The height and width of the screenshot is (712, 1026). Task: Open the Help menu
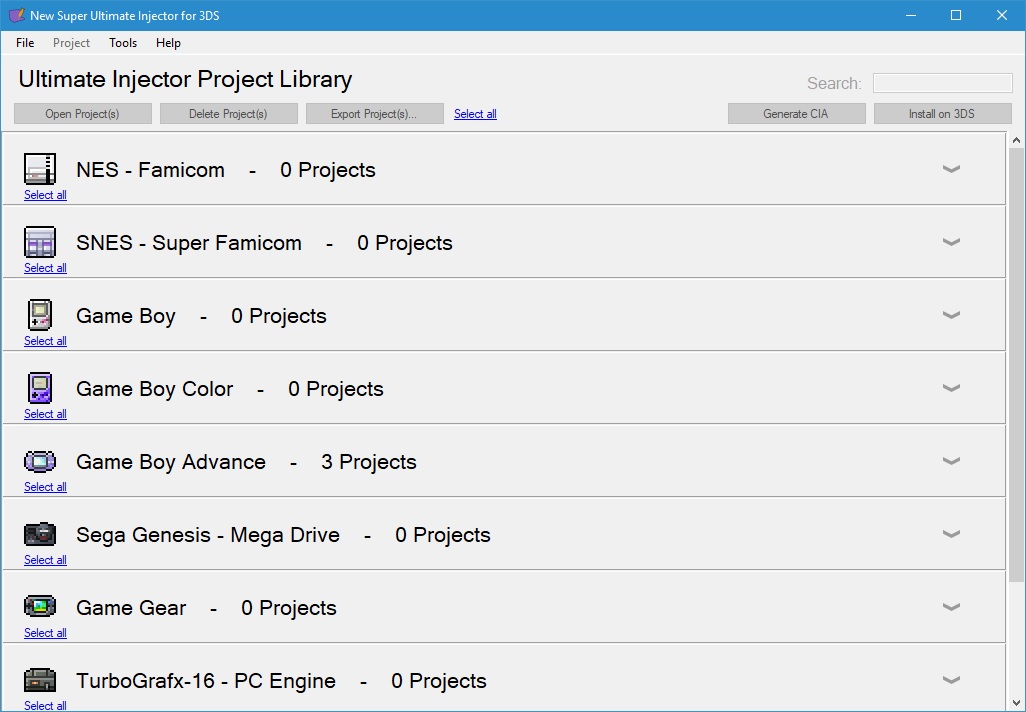coord(168,43)
